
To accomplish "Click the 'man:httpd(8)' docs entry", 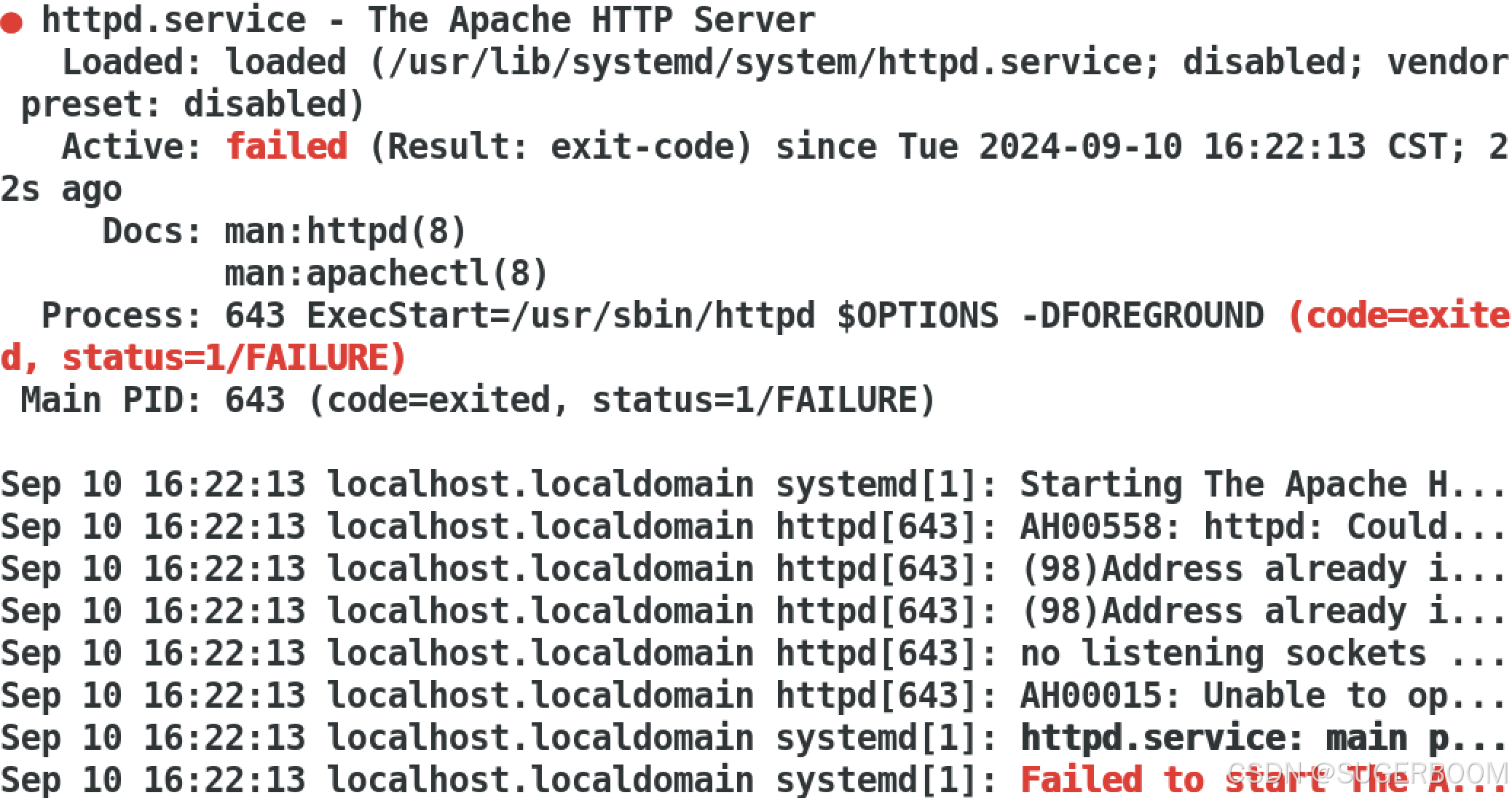I will click(x=345, y=232).
